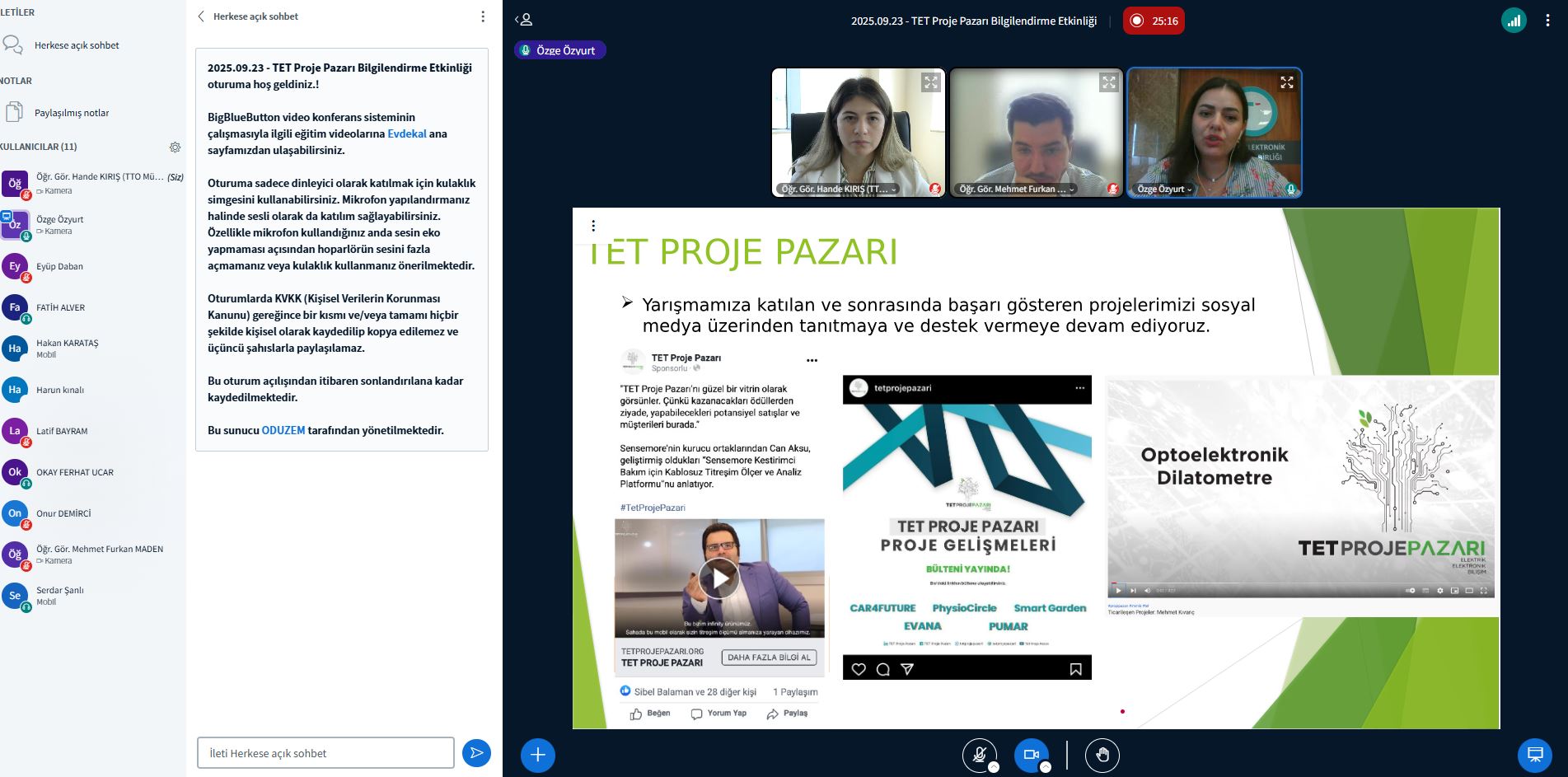Click Özge Özyurt presenter avatar
1568x777 pixels.
(x=15, y=225)
